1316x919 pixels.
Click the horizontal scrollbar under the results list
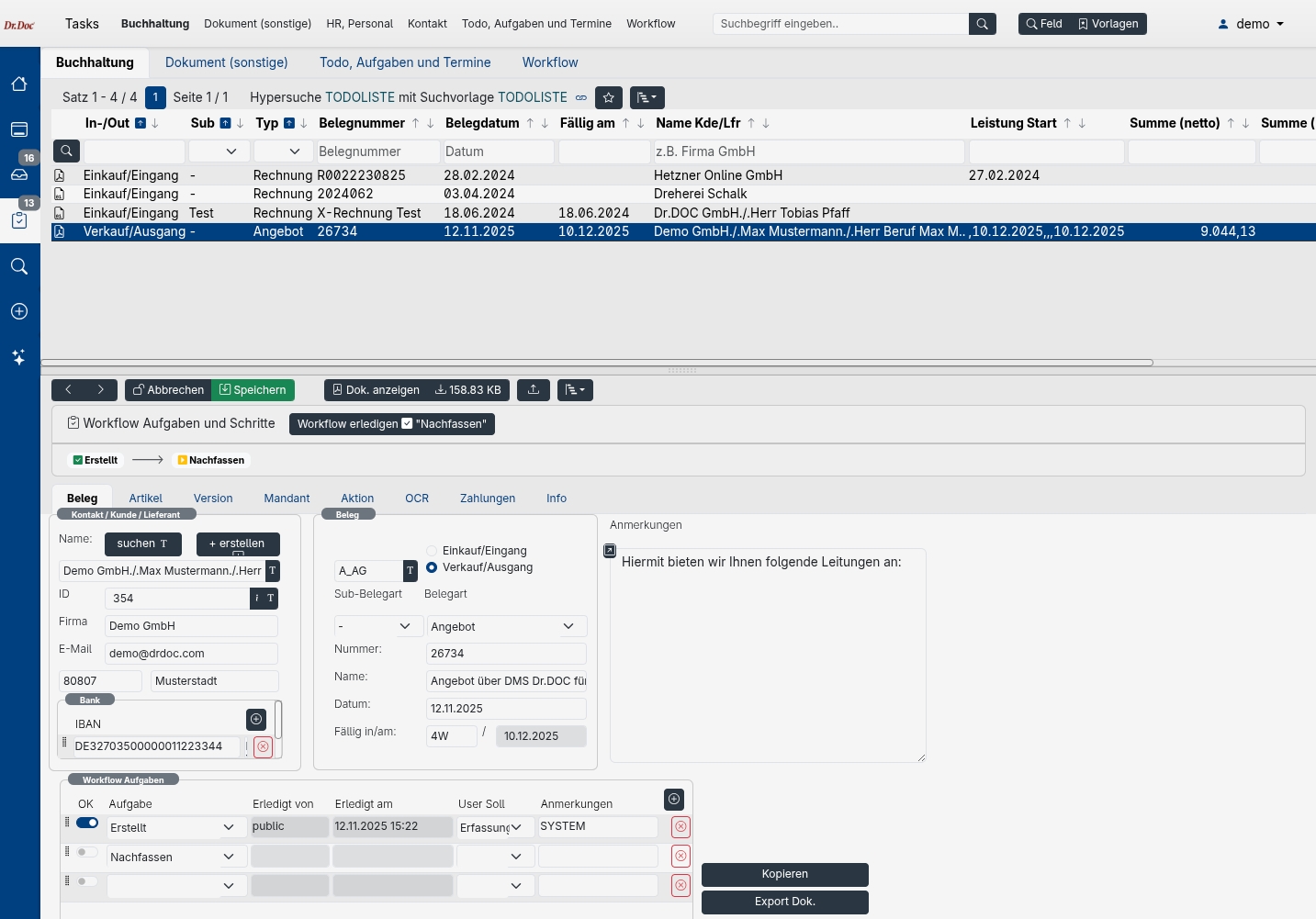point(597,363)
